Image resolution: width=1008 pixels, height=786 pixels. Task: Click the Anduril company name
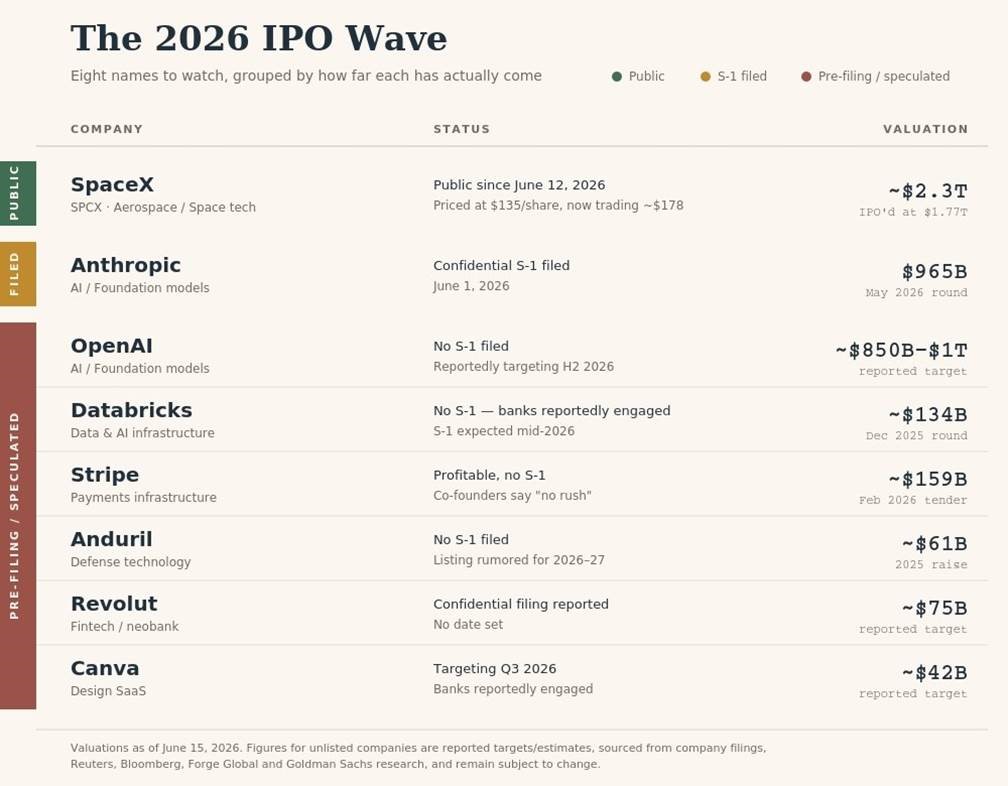click(111, 539)
